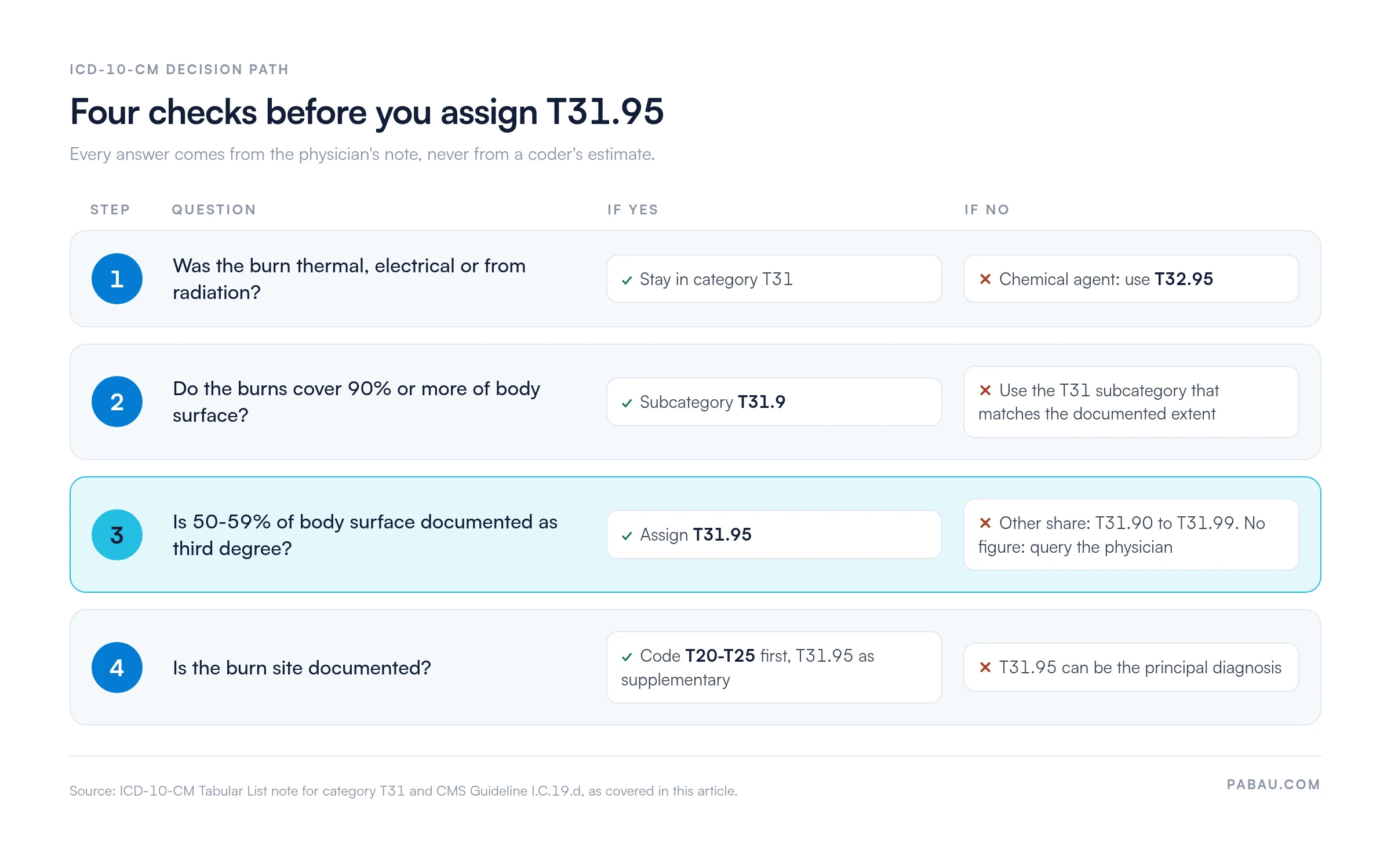
Task: Click the step 4 number circle
Action: (x=117, y=668)
